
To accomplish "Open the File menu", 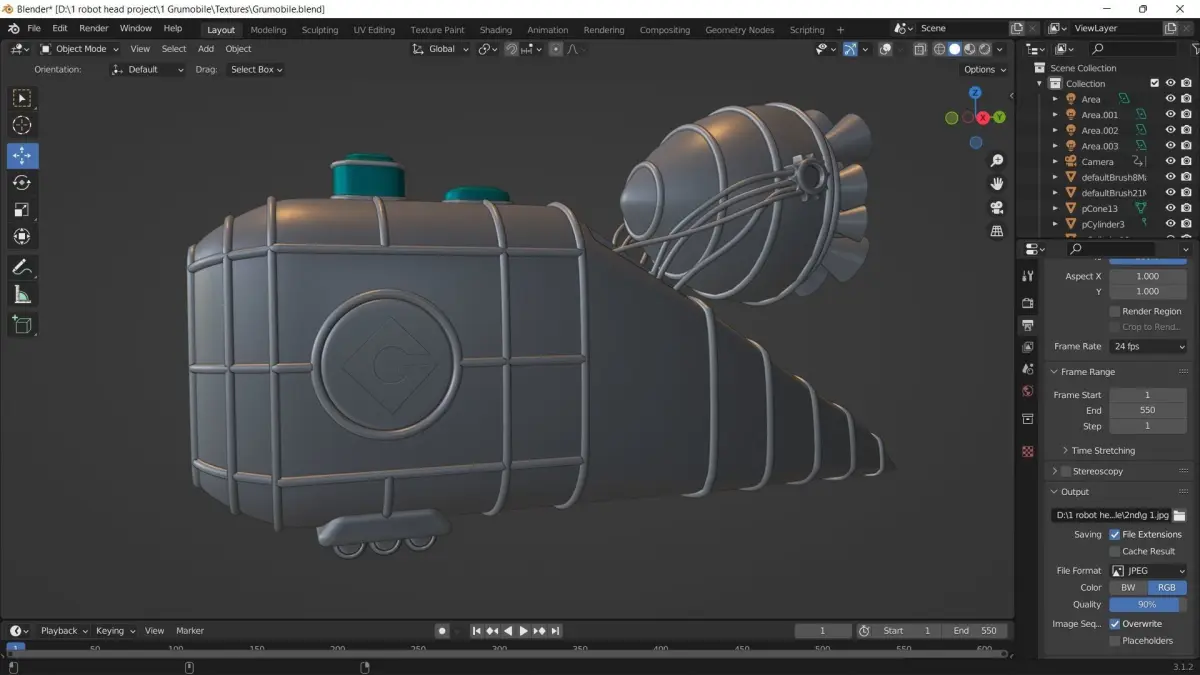I will coord(34,28).
